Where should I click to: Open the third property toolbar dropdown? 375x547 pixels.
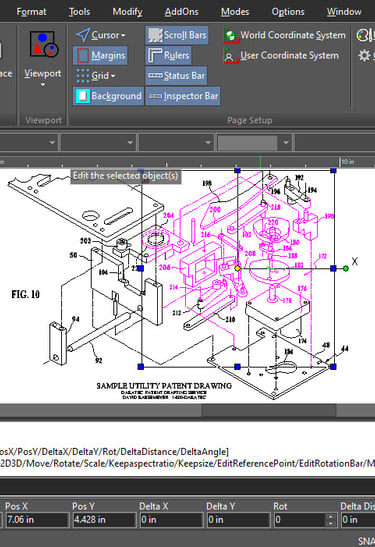[x=208, y=142]
